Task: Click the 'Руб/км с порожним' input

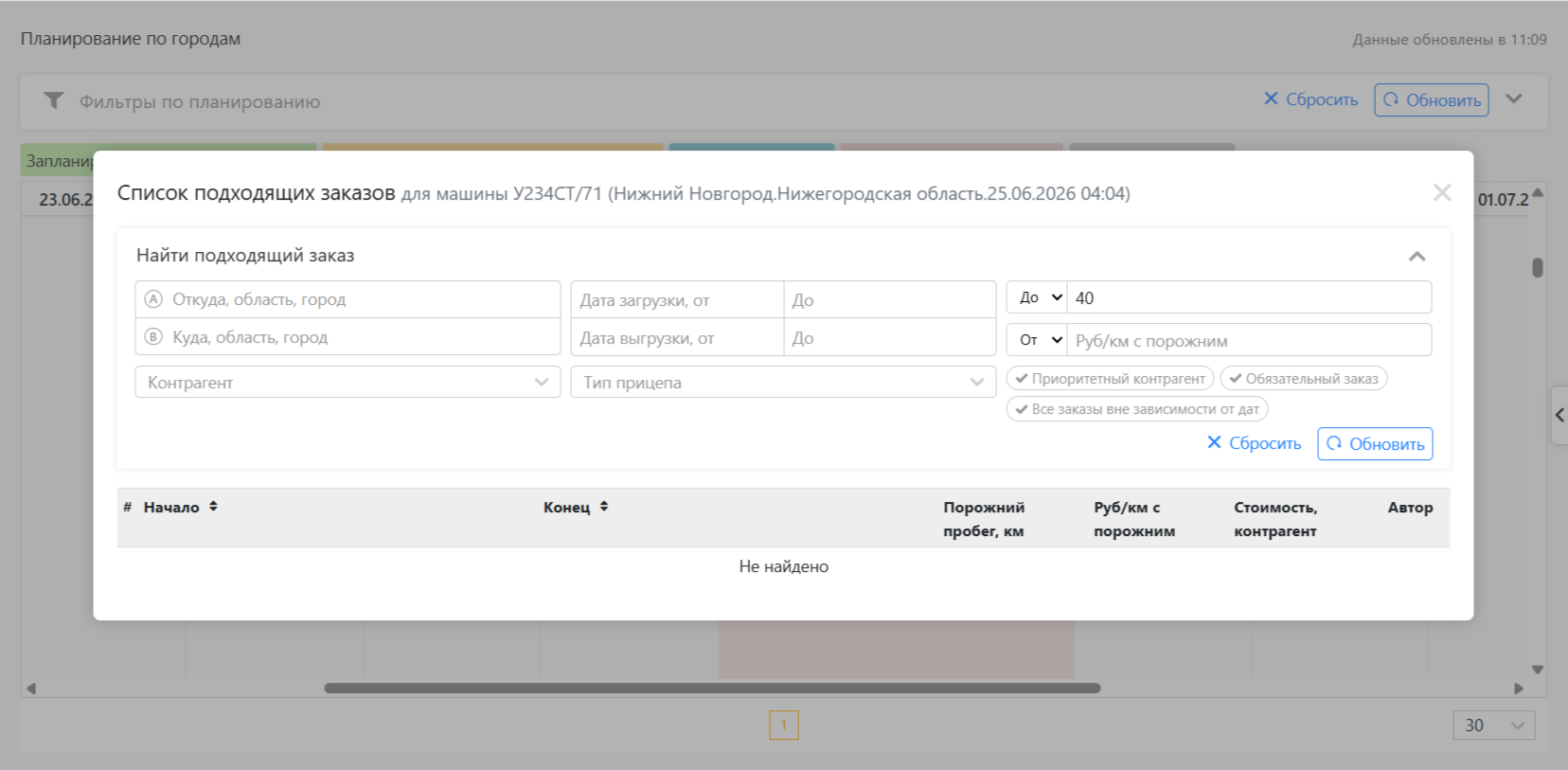Action: pyautogui.click(x=1249, y=340)
